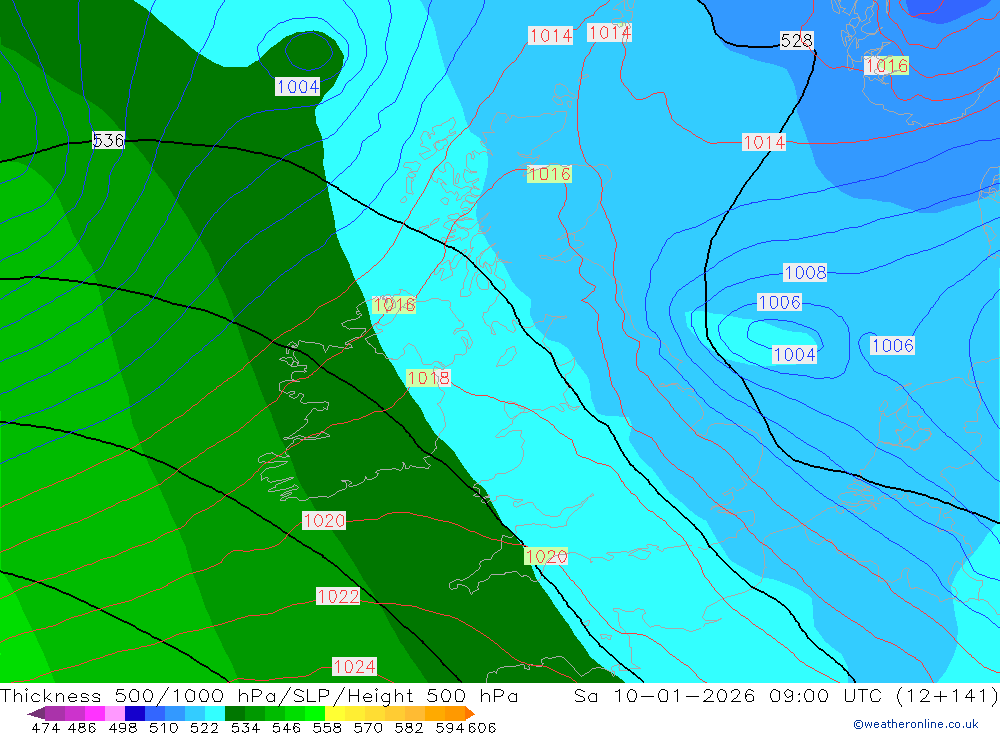The height and width of the screenshot is (733, 1000).
Task: Click the 1016 label just above the 1018 label
Action: click(x=394, y=305)
